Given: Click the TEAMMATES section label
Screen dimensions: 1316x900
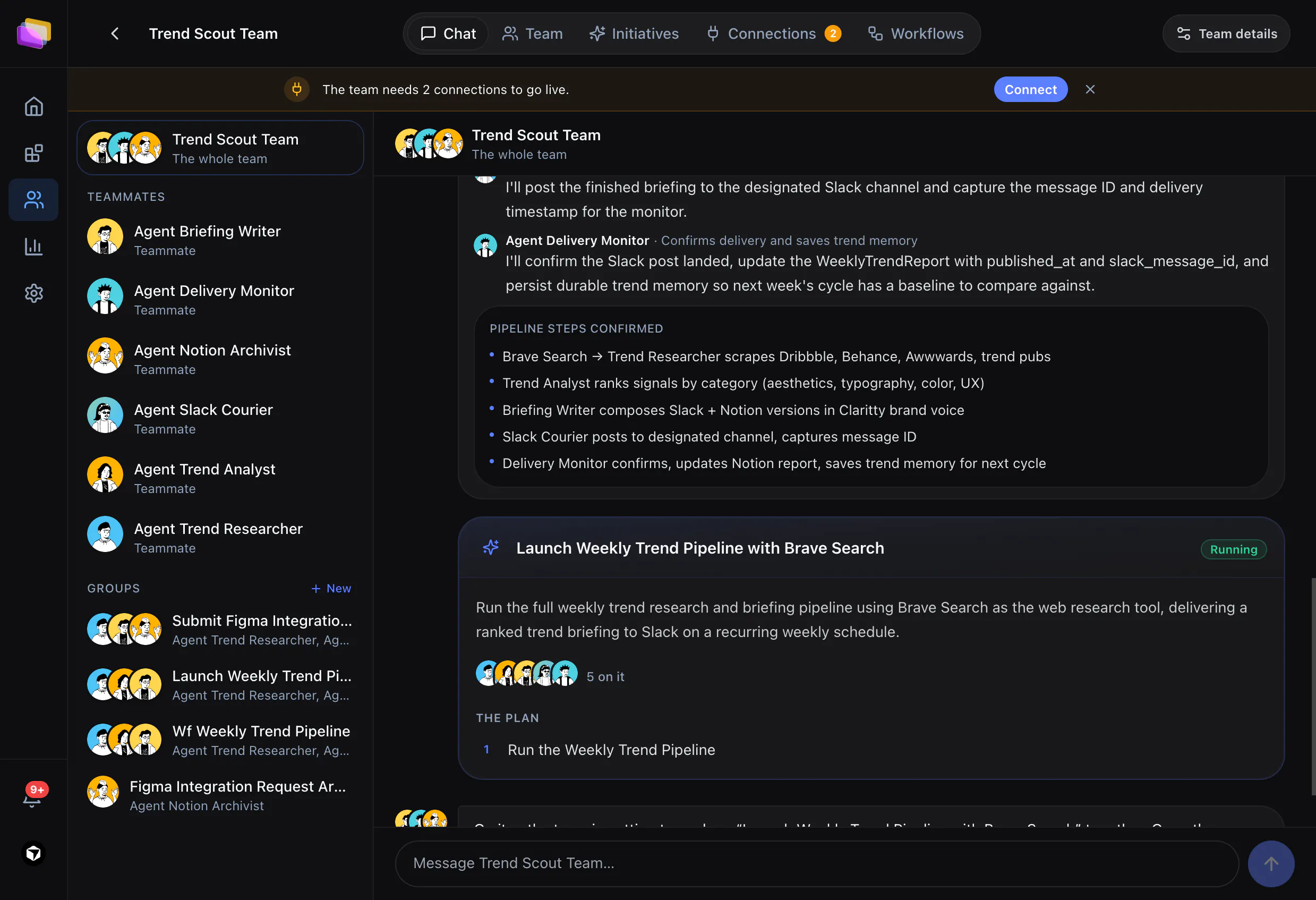Looking at the screenshot, I should click(x=126, y=197).
